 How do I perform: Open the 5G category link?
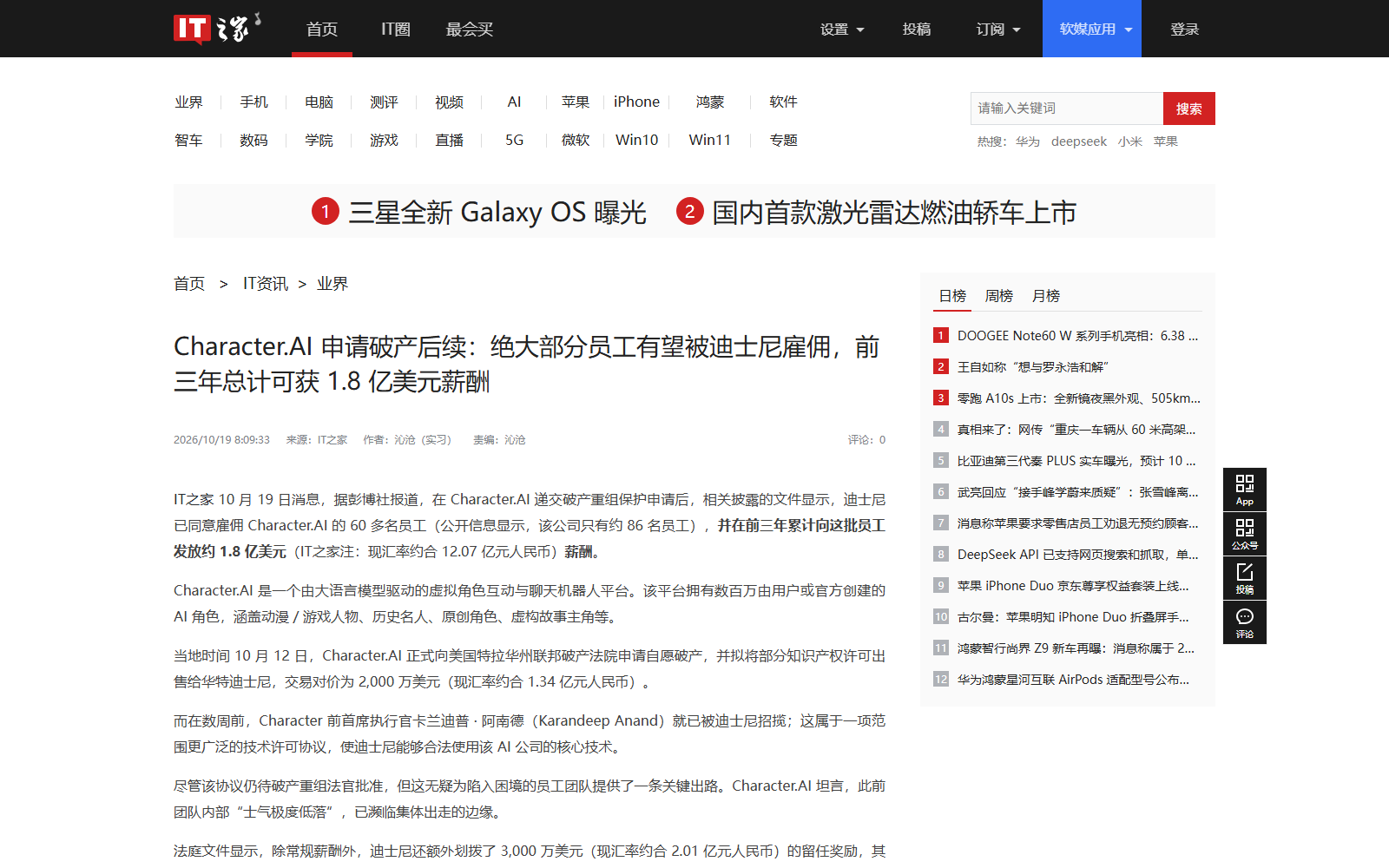tap(515, 141)
